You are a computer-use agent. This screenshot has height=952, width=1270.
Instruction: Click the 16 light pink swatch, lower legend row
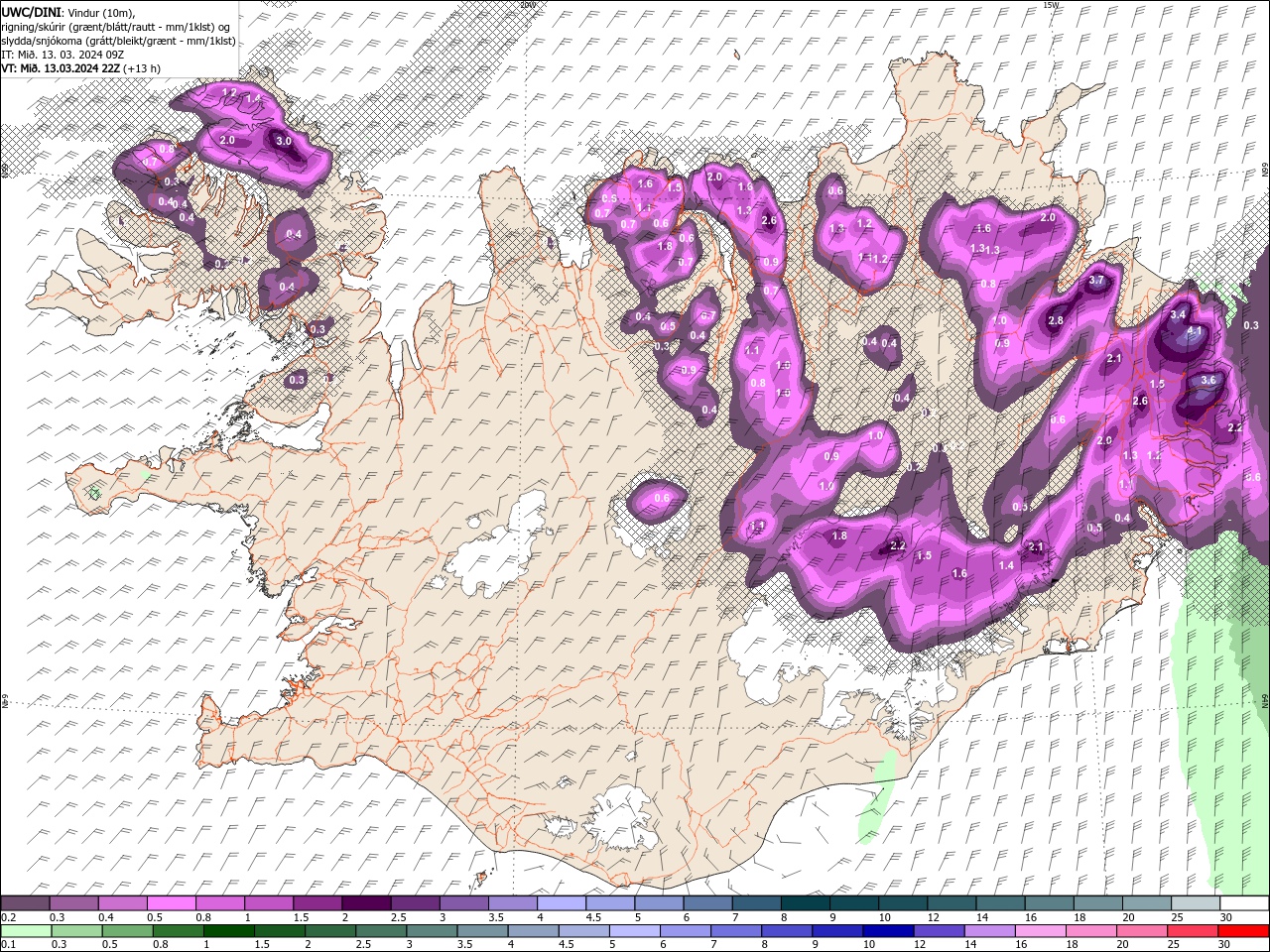[x=1041, y=931]
